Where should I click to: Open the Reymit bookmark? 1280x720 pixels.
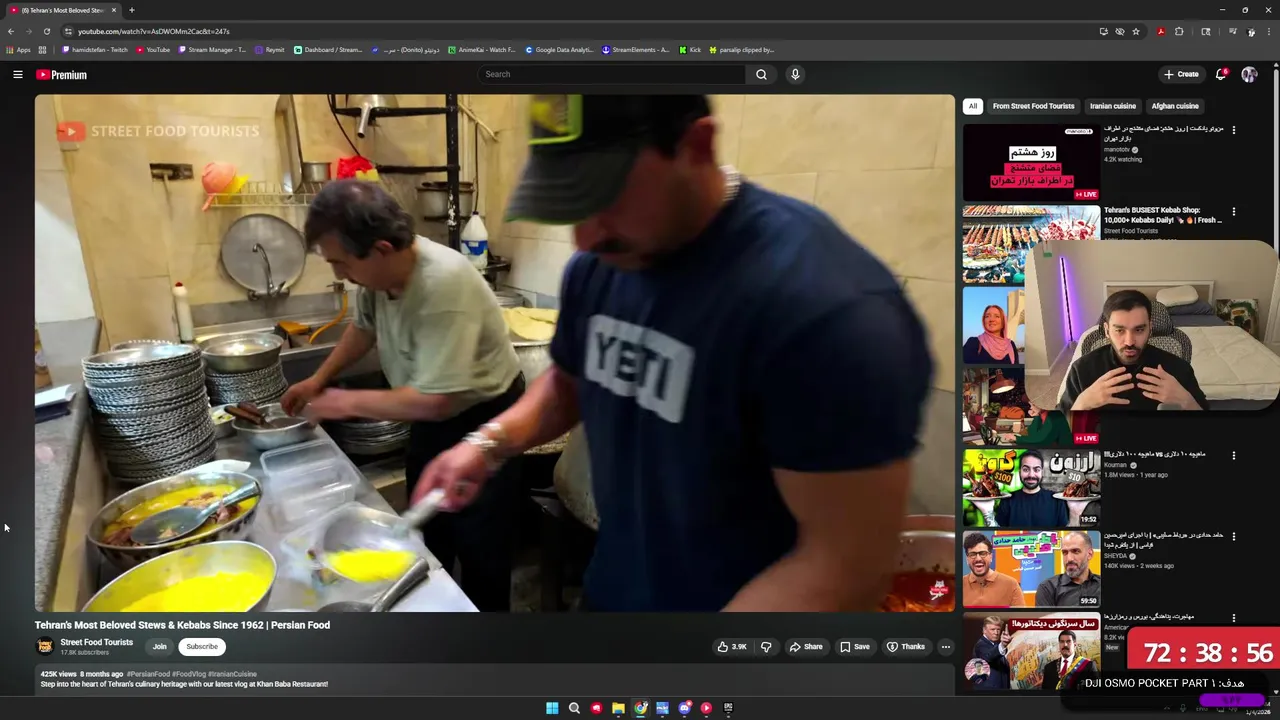click(270, 50)
